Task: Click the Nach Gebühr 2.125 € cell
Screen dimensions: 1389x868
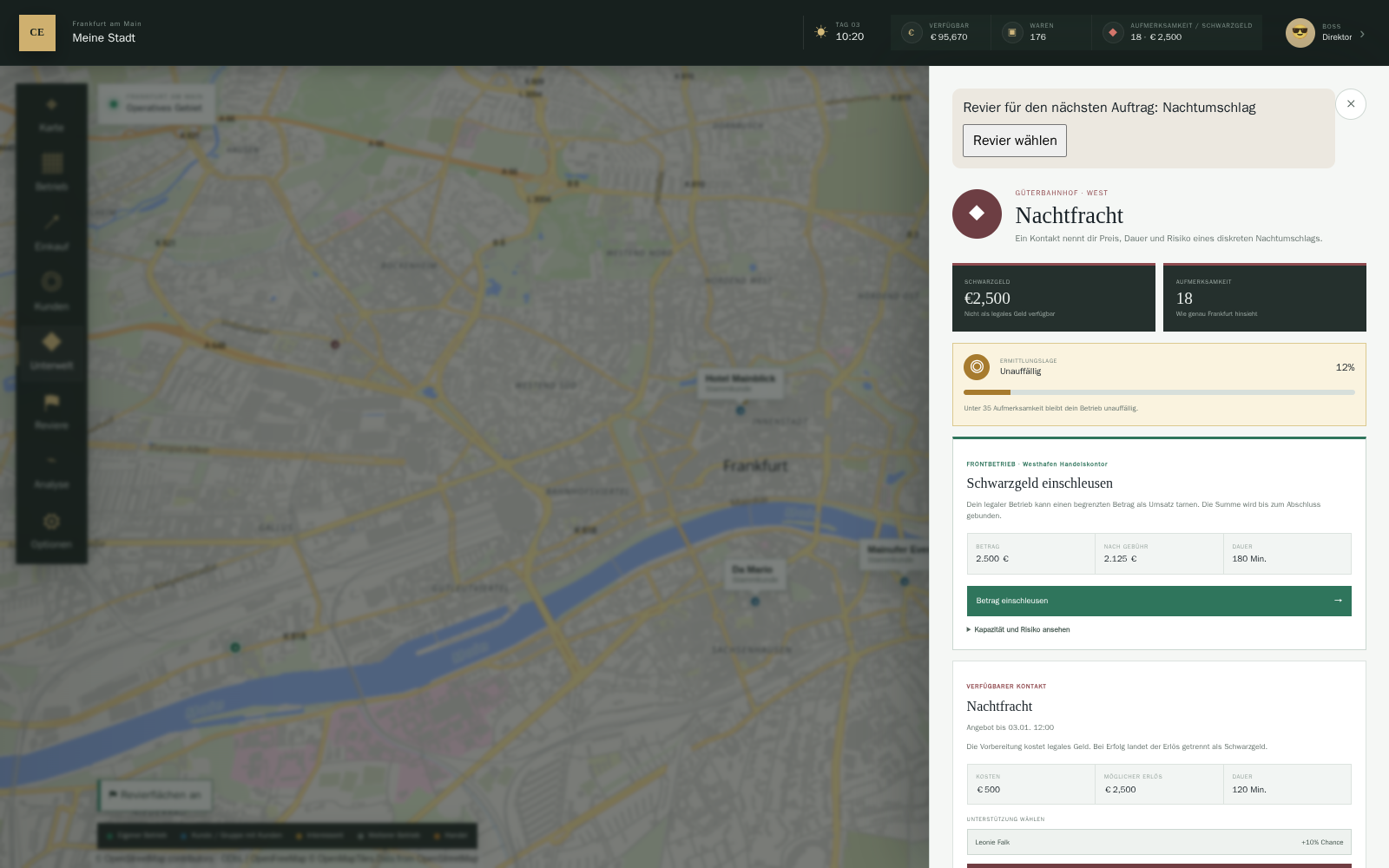Action: pyautogui.click(x=1159, y=554)
